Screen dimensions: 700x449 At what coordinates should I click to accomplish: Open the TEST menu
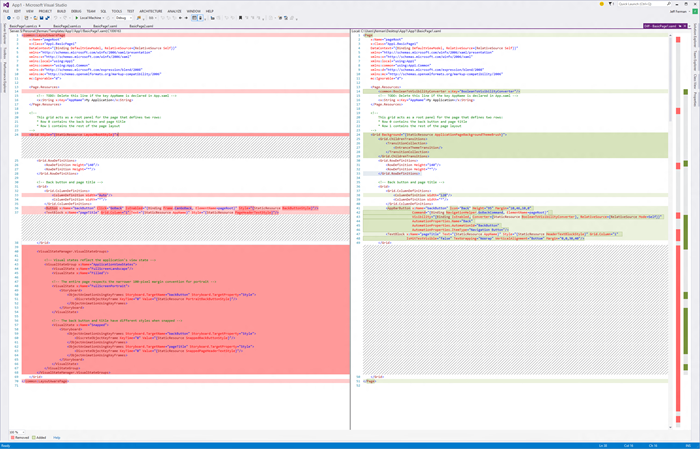pos(131,11)
